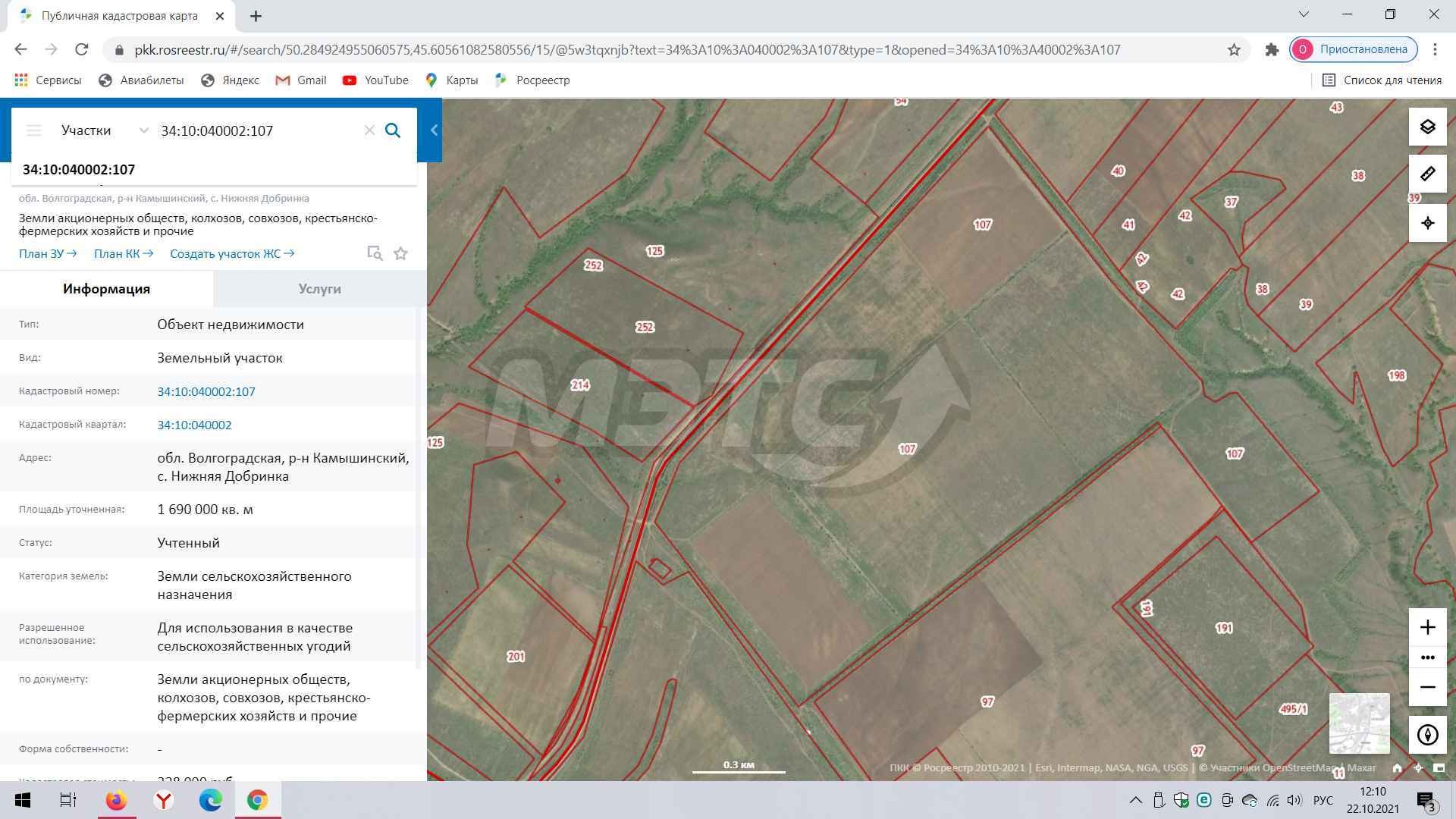1456x819 pixels.
Task: Select the ruler measurement tool
Action: [x=1427, y=174]
